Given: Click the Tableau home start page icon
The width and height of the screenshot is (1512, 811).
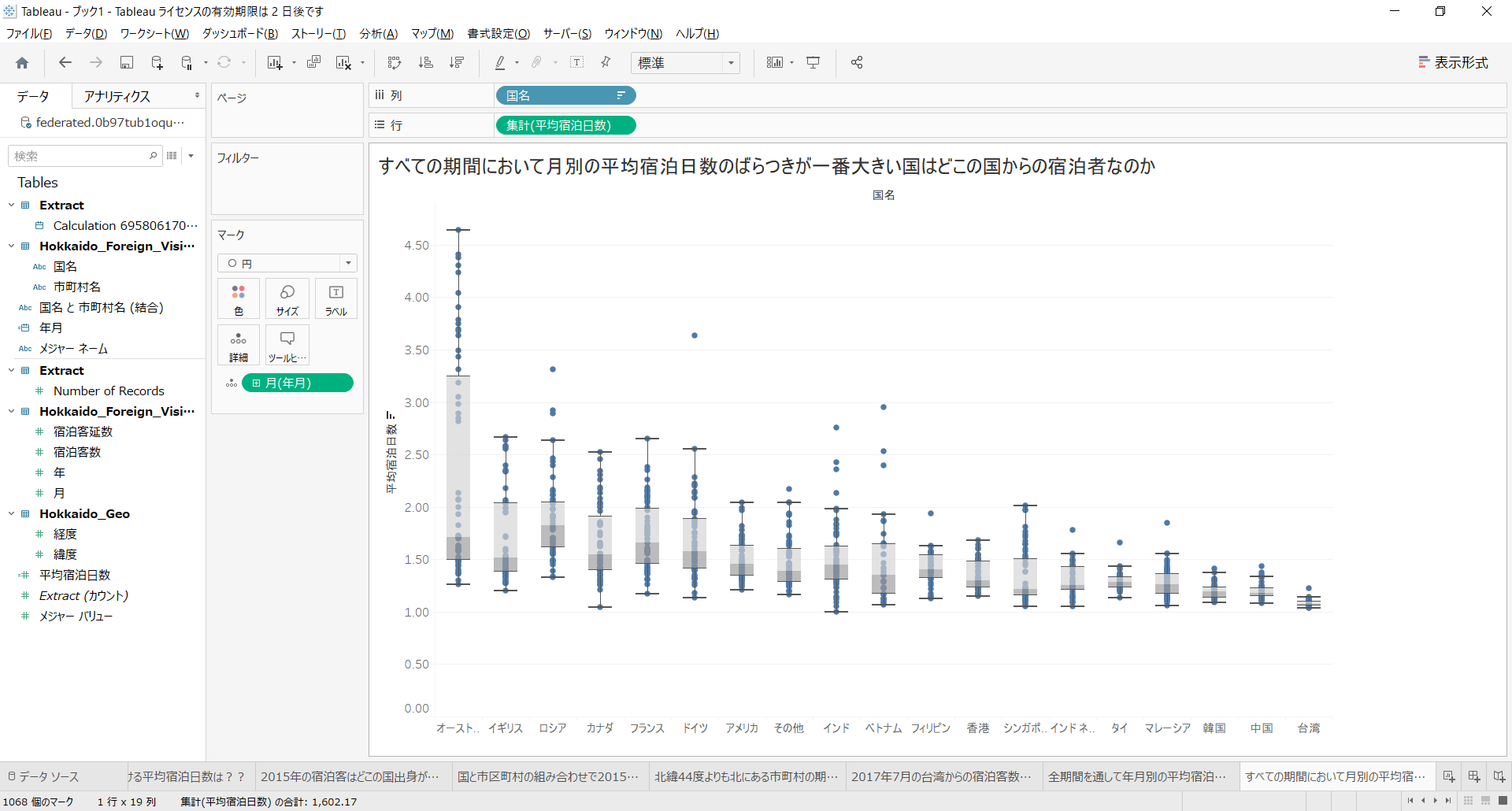Looking at the screenshot, I should 22,63.
